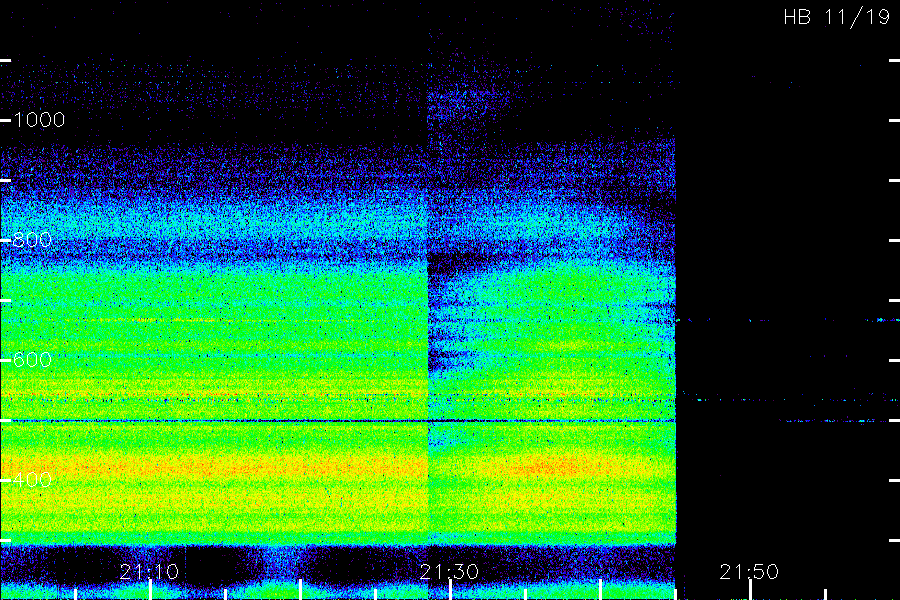The image size is (900, 600).
Task: Click the 400 frequency axis label
Action: [32, 479]
